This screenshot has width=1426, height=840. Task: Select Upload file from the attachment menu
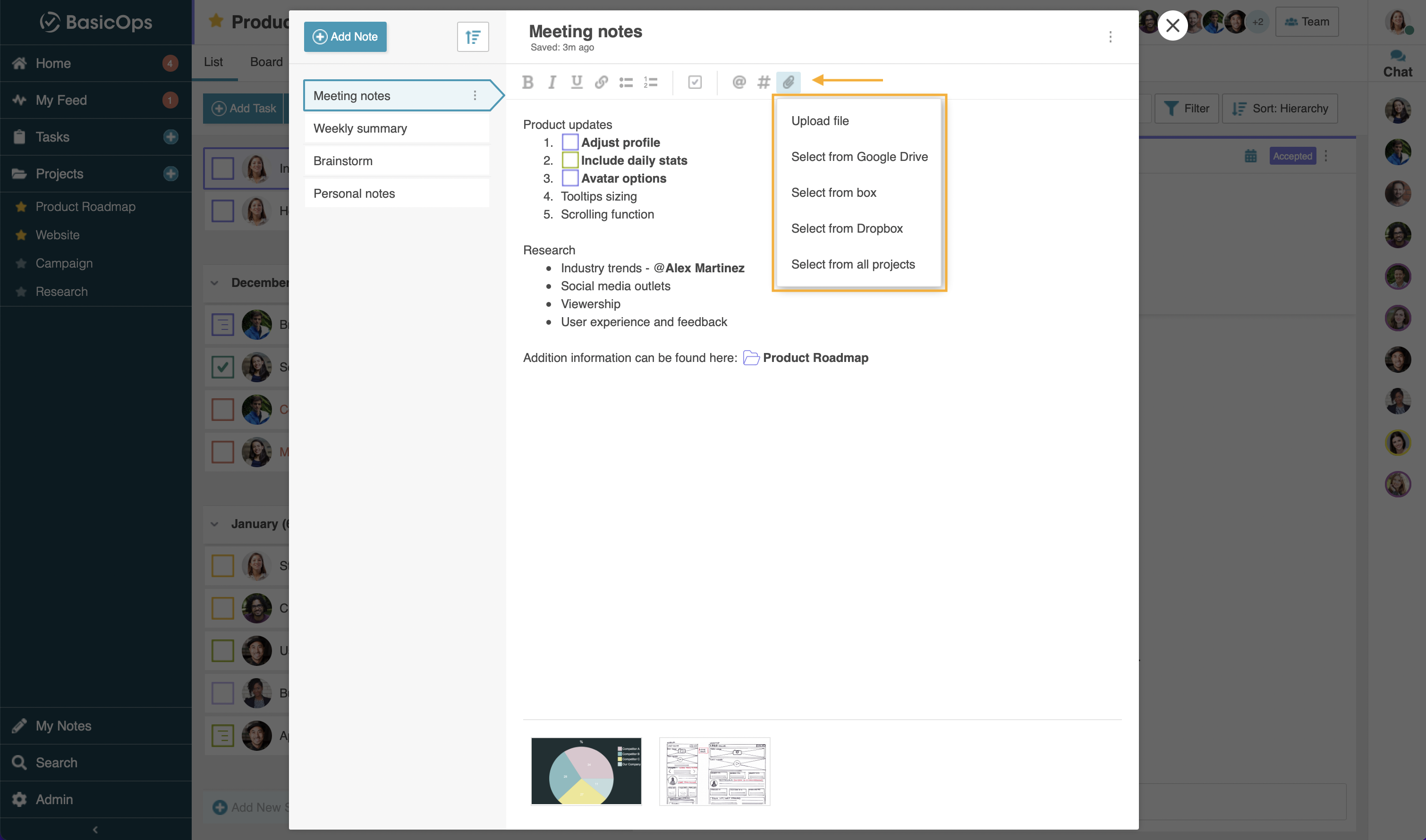pos(820,120)
